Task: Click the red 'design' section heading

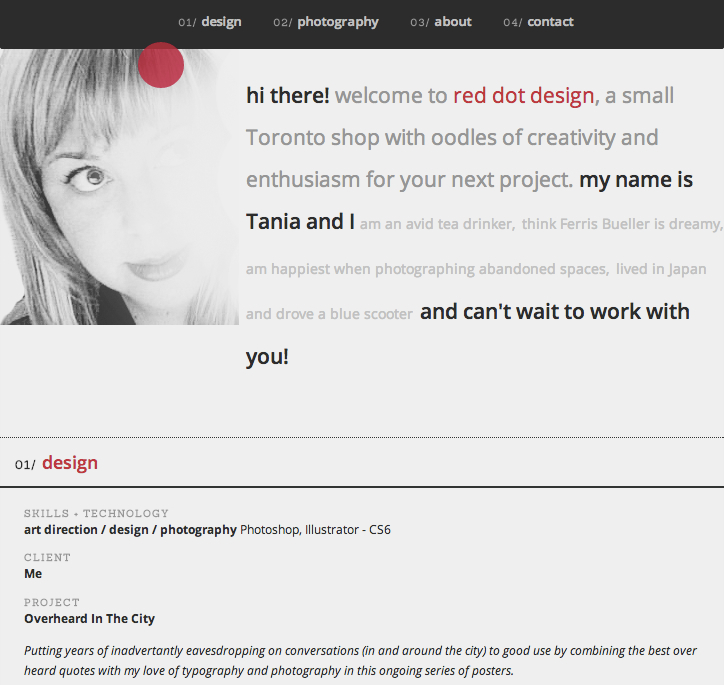Action: point(70,463)
